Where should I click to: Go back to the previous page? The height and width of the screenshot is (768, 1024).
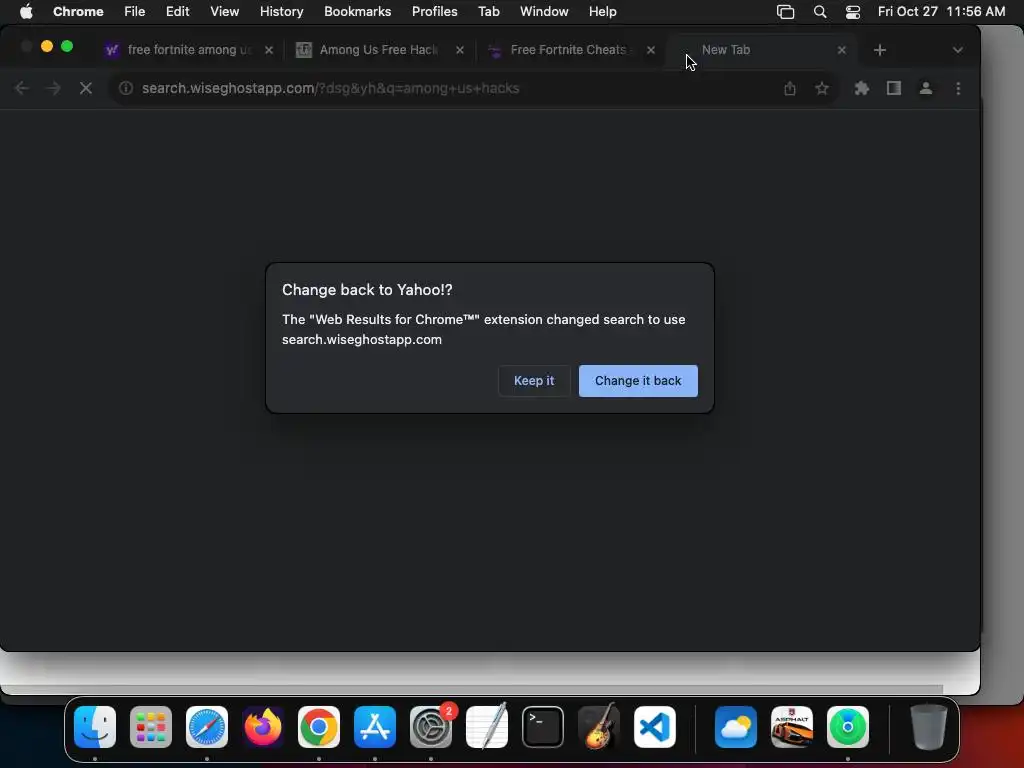22,88
